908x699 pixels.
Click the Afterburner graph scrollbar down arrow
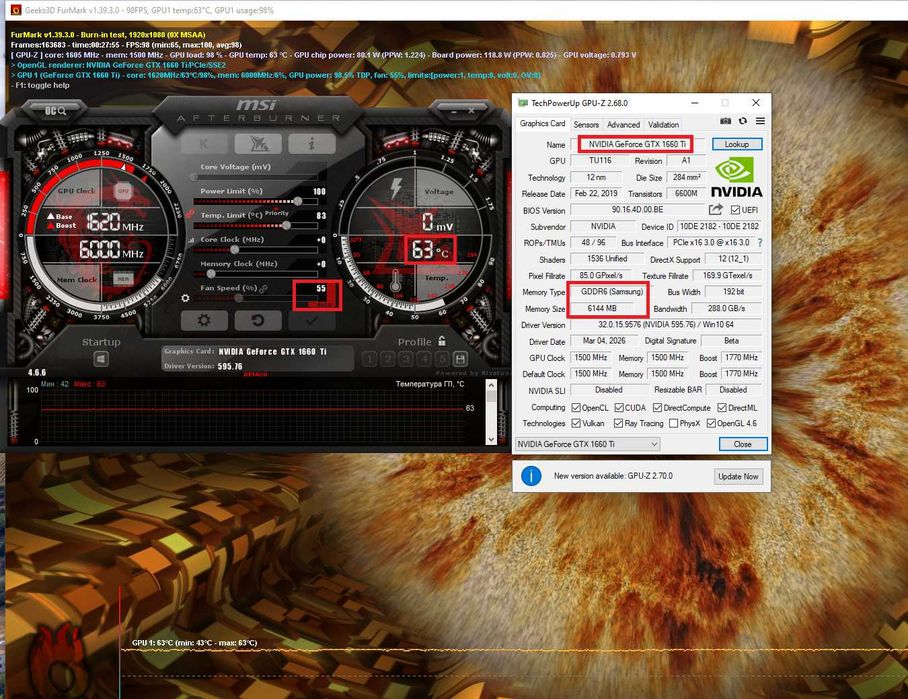[492, 440]
